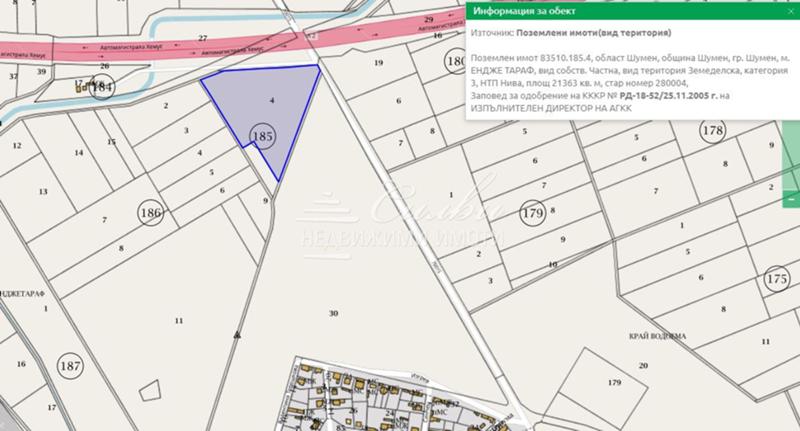The width and height of the screenshot is (800, 431).
Task: Click the small triangle survey marker
Action: click(x=236, y=335)
